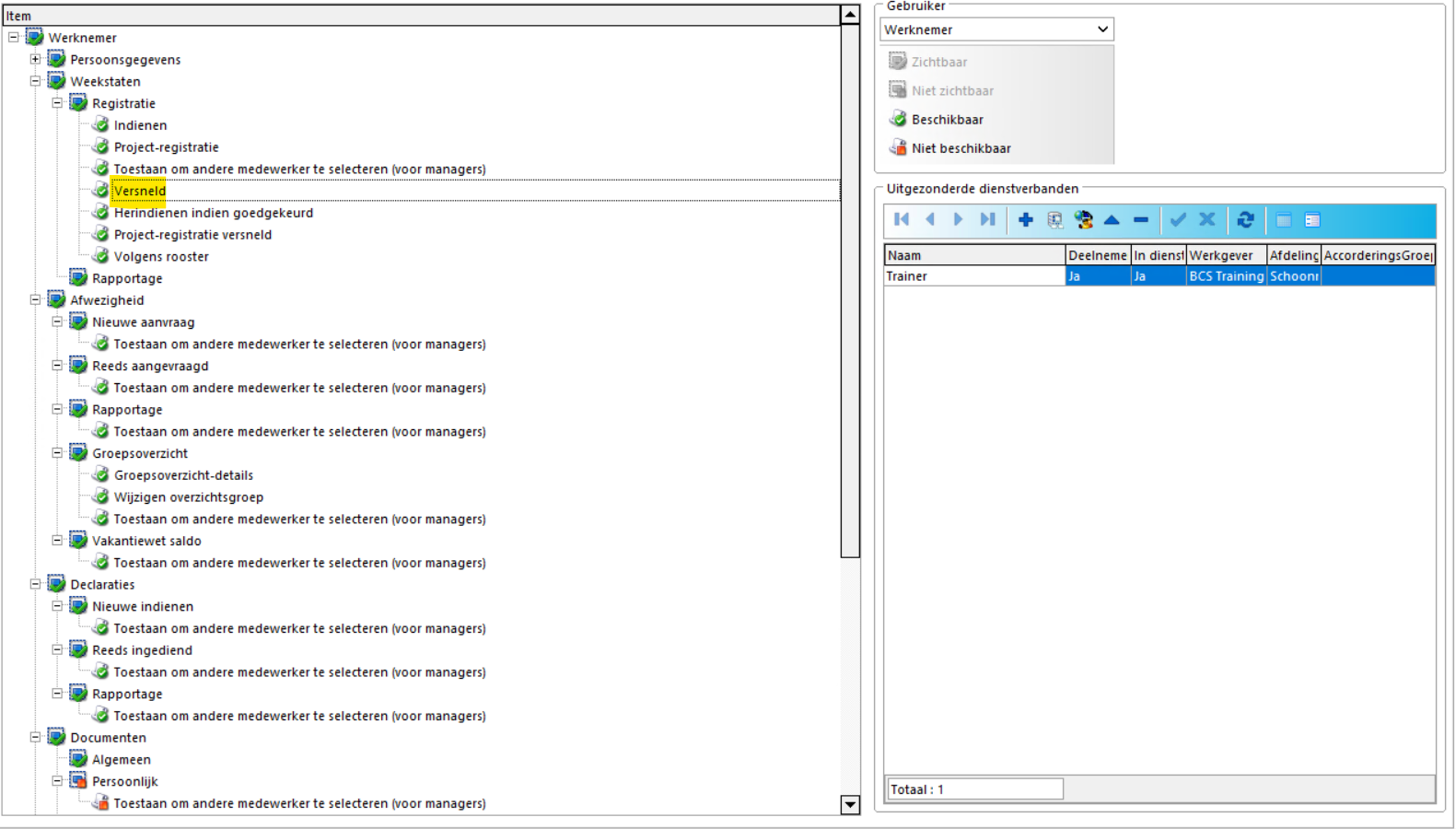Sort by the Naam column header

click(974, 255)
